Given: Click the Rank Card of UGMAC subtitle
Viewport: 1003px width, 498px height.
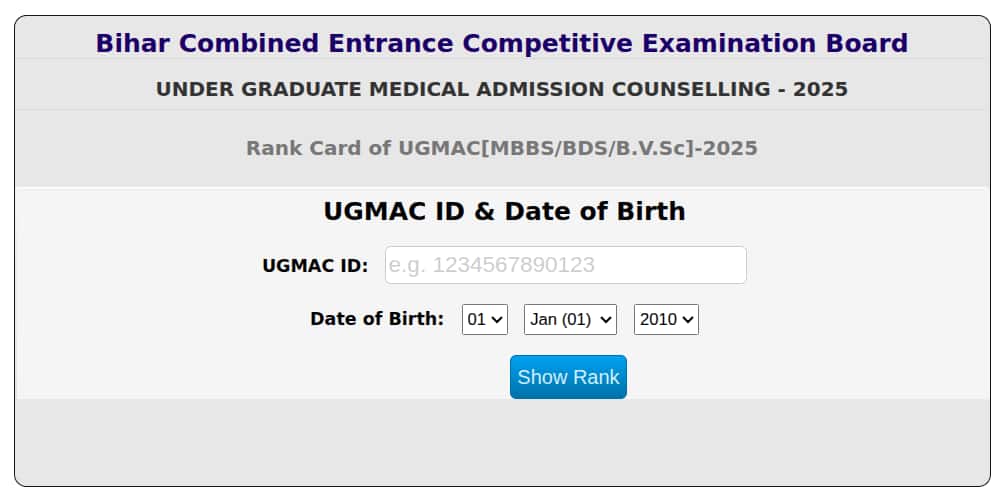Looking at the screenshot, I should [x=501, y=148].
